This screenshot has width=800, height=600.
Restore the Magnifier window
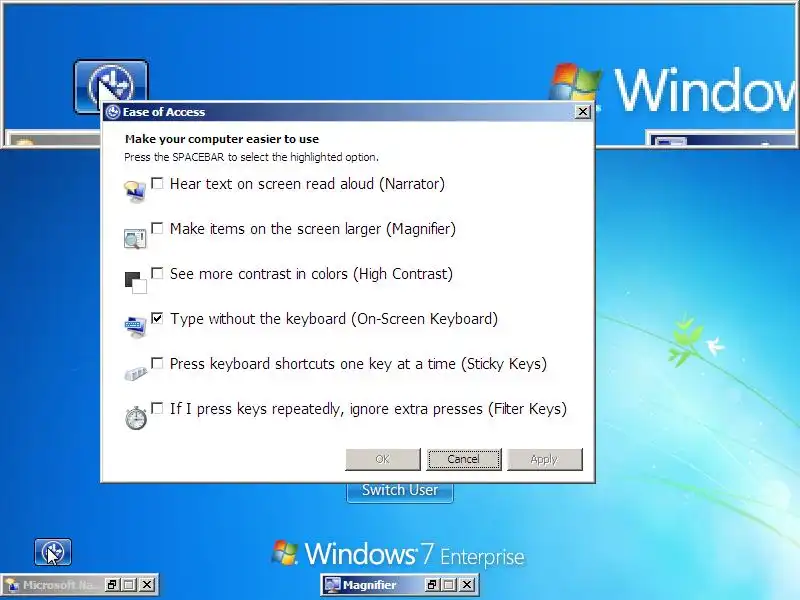click(432, 585)
